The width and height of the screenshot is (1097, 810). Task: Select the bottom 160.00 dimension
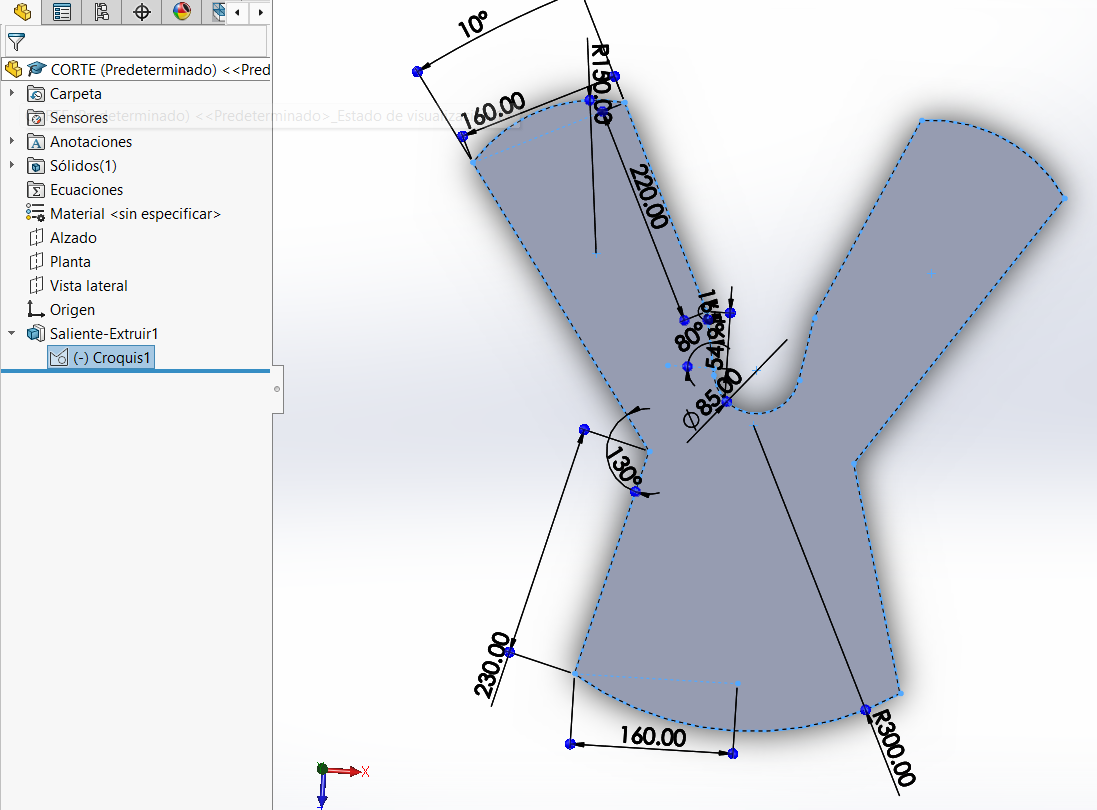(653, 736)
